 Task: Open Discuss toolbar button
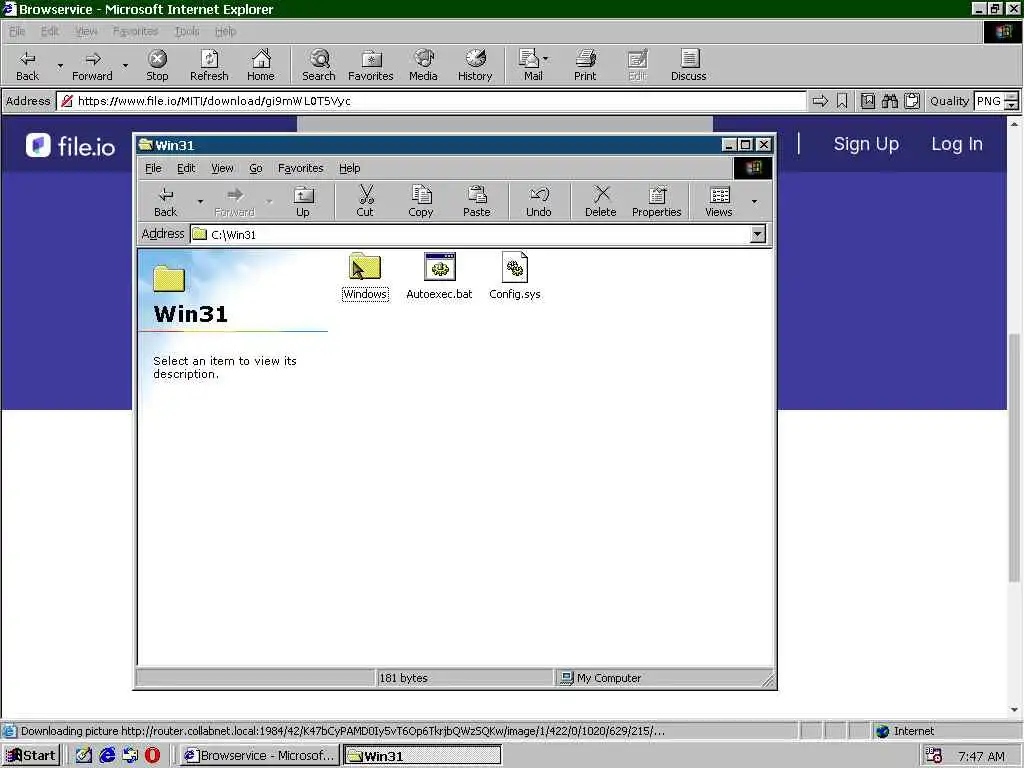tap(688, 65)
